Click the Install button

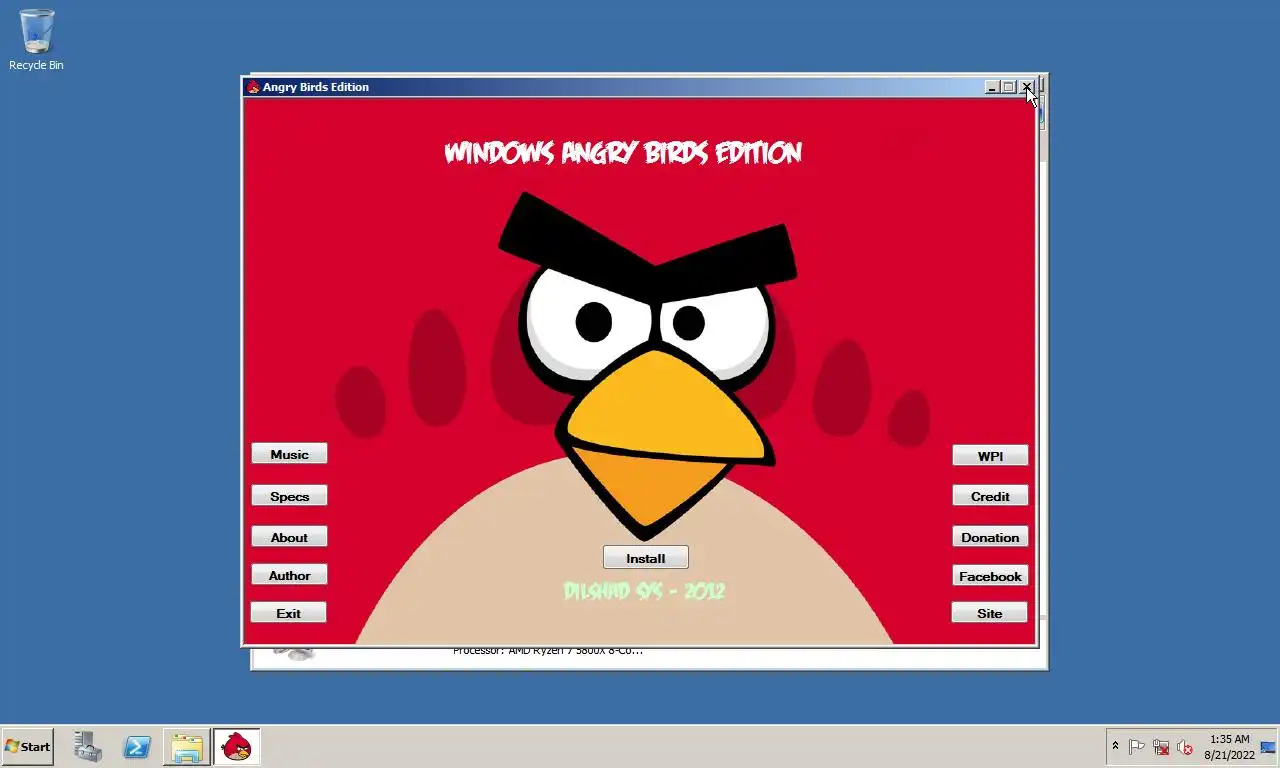645,558
